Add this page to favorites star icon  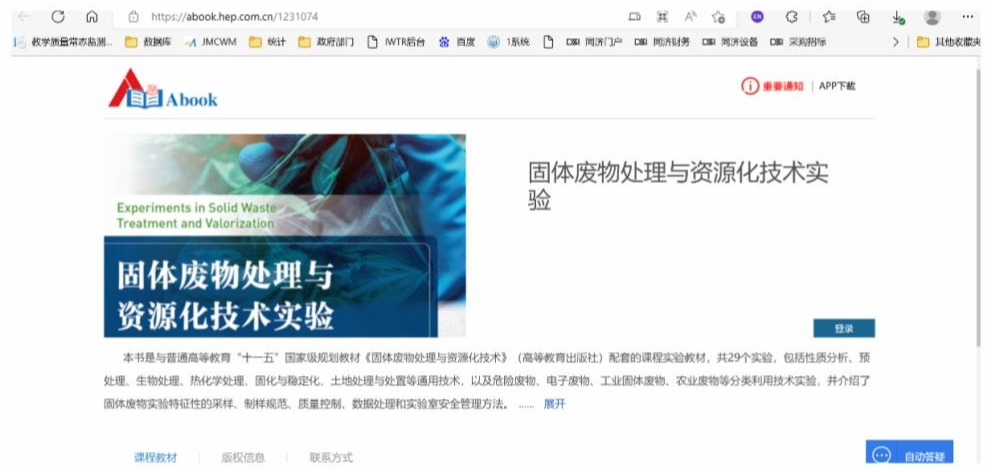click(x=718, y=17)
